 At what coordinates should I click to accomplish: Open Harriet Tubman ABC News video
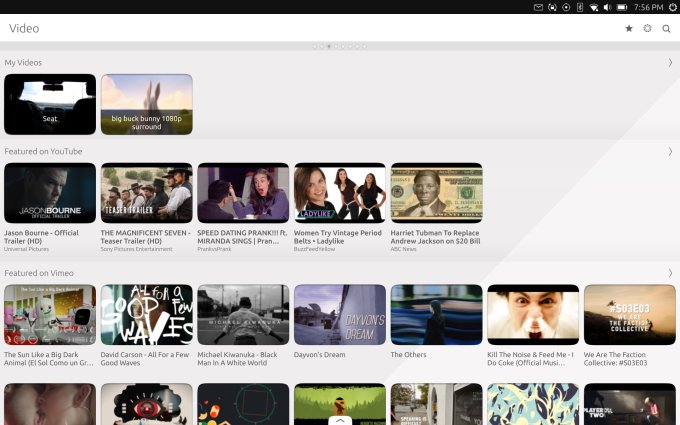[436, 193]
